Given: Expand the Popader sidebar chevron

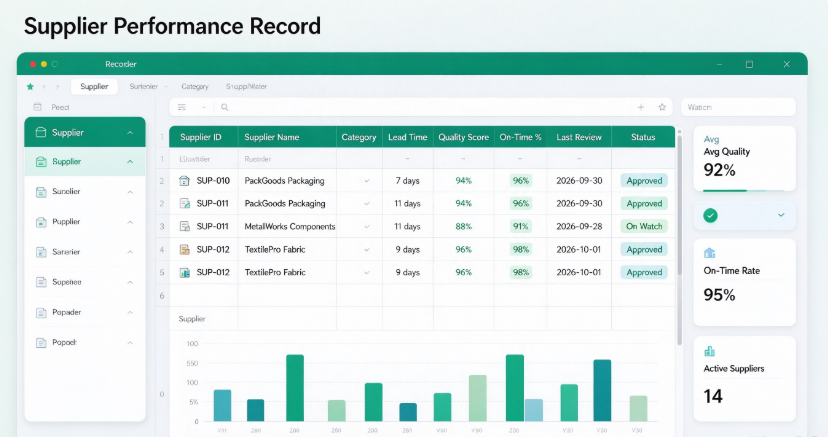Looking at the screenshot, I should (x=130, y=313).
